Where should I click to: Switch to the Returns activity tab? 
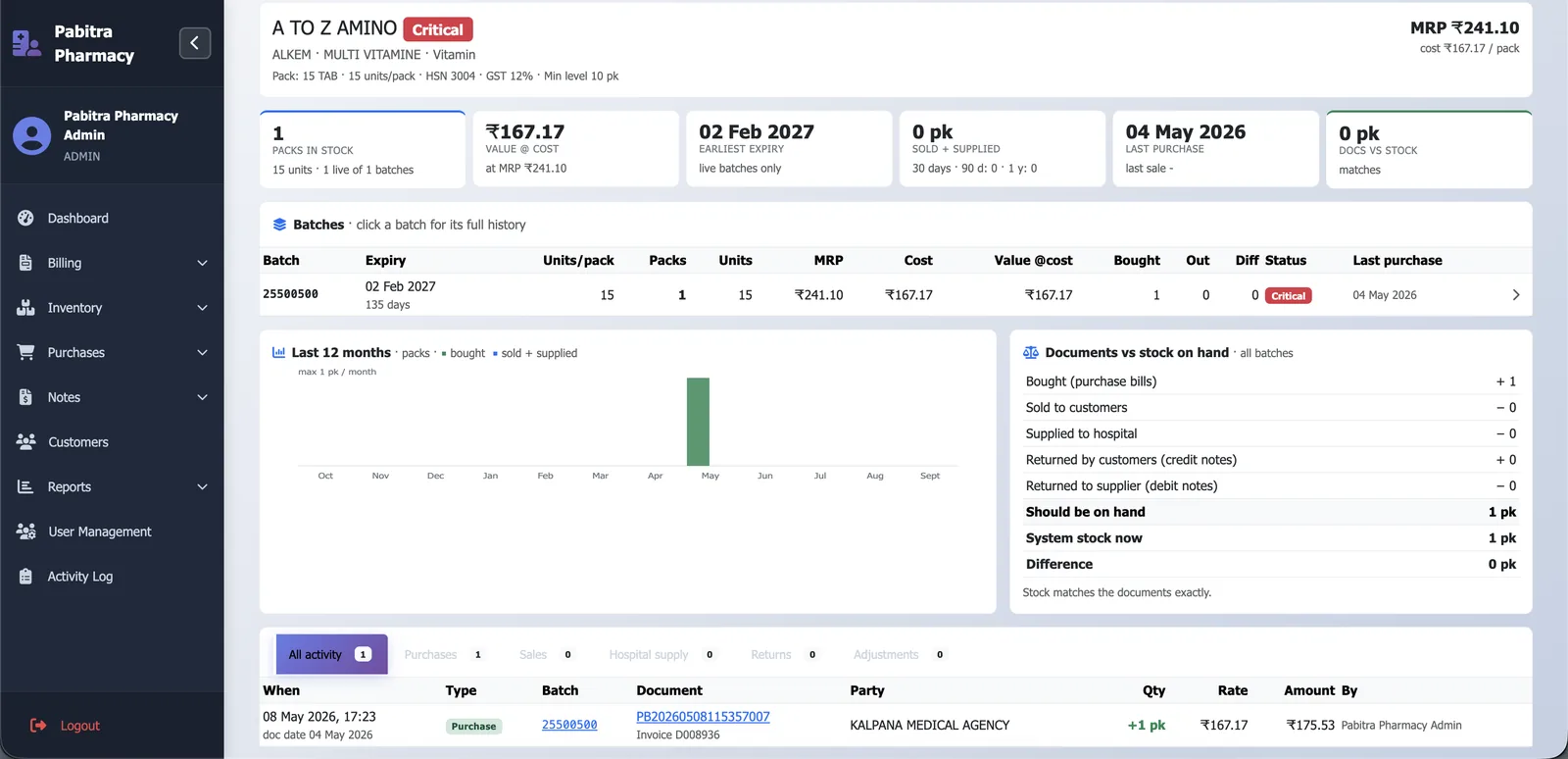[x=785, y=654]
